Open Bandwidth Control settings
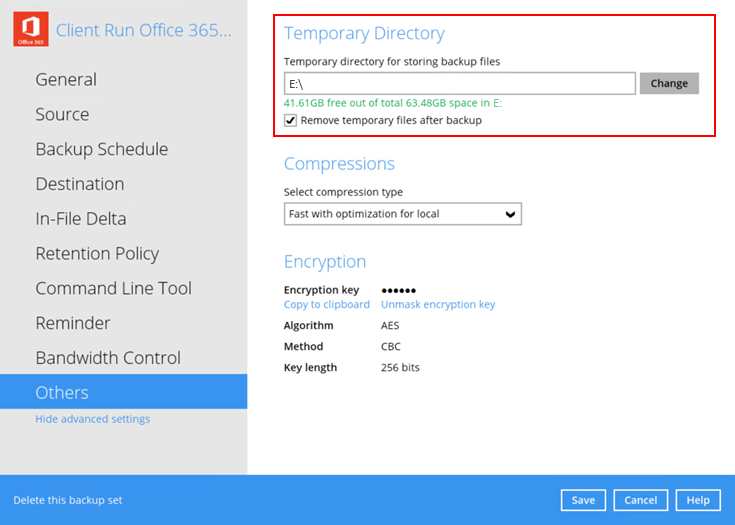This screenshot has width=735, height=525. pyautogui.click(x=108, y=358)
